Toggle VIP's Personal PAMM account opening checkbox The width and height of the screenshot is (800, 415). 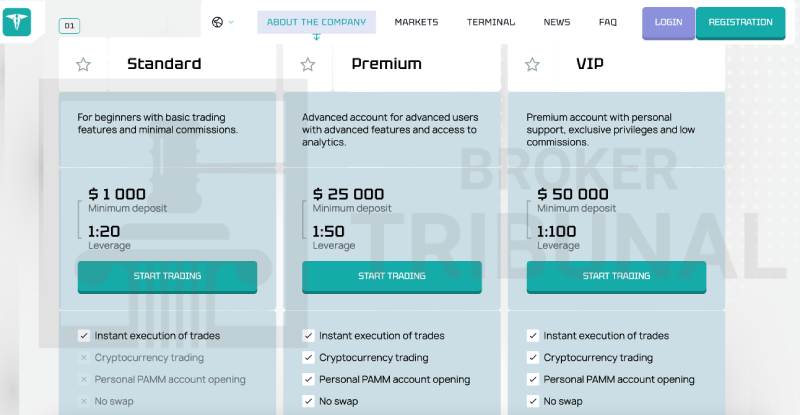[x=533, y=379]
